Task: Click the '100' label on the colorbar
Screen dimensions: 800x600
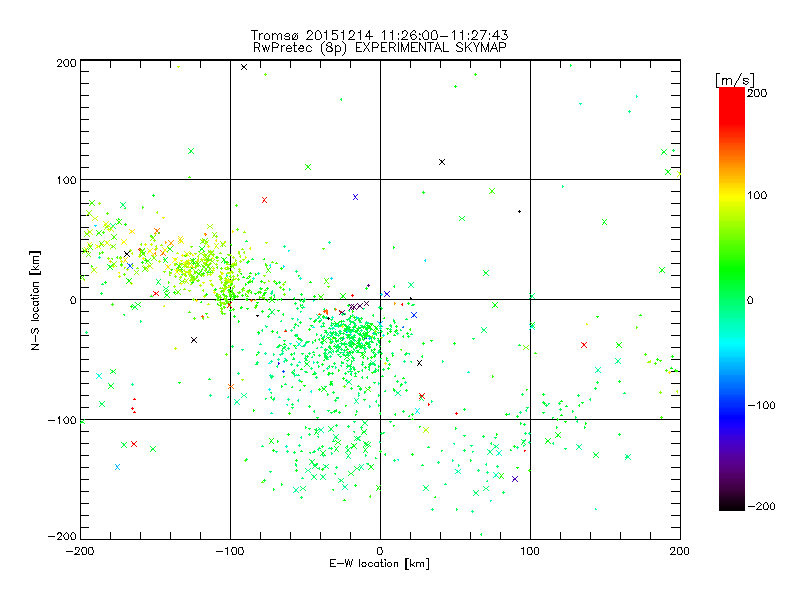Action: coord(757,195)
